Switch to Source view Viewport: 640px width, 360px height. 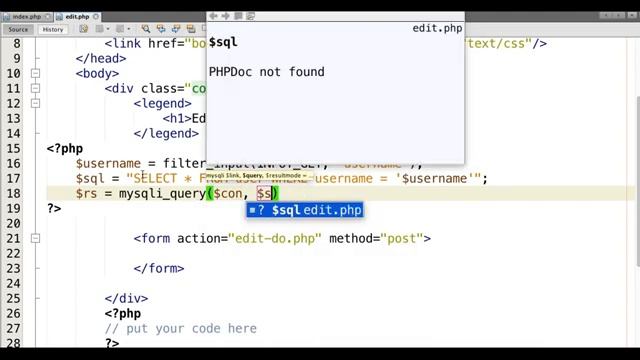pos(18,29)
